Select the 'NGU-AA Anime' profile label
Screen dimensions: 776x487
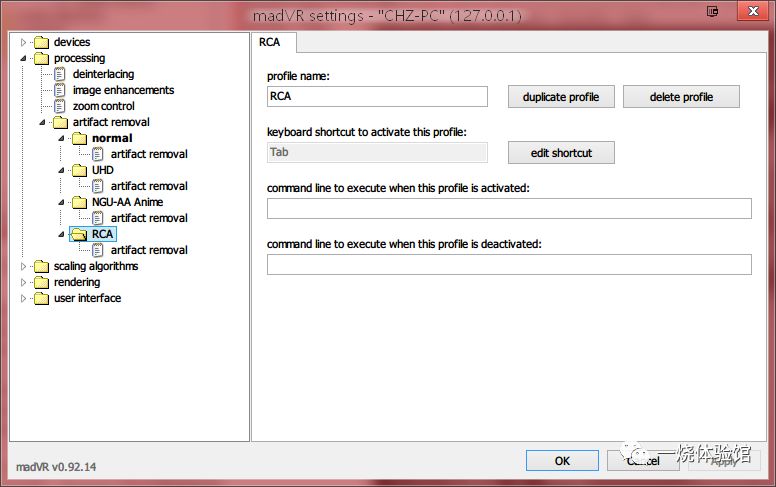[x=127, y=202]
